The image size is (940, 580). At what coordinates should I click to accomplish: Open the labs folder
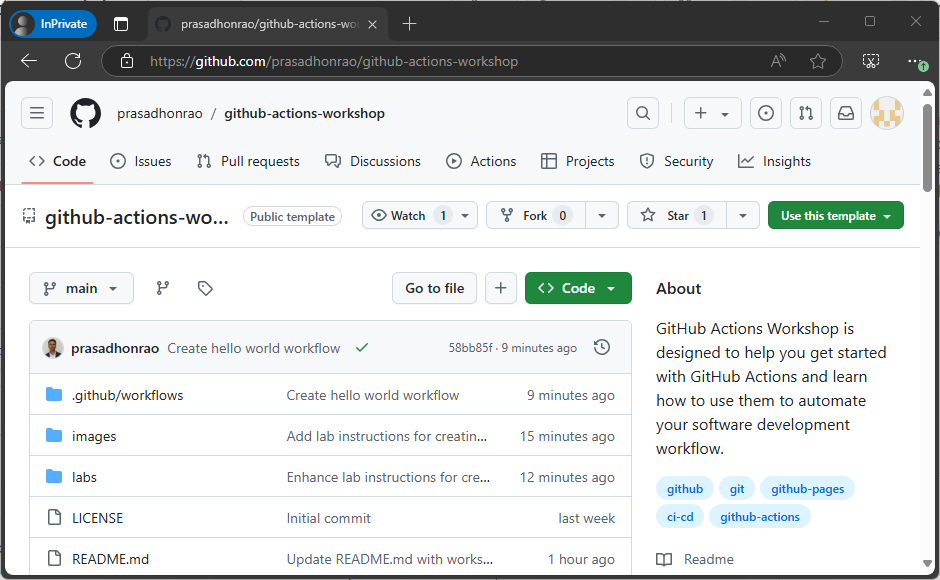(84, 477)
